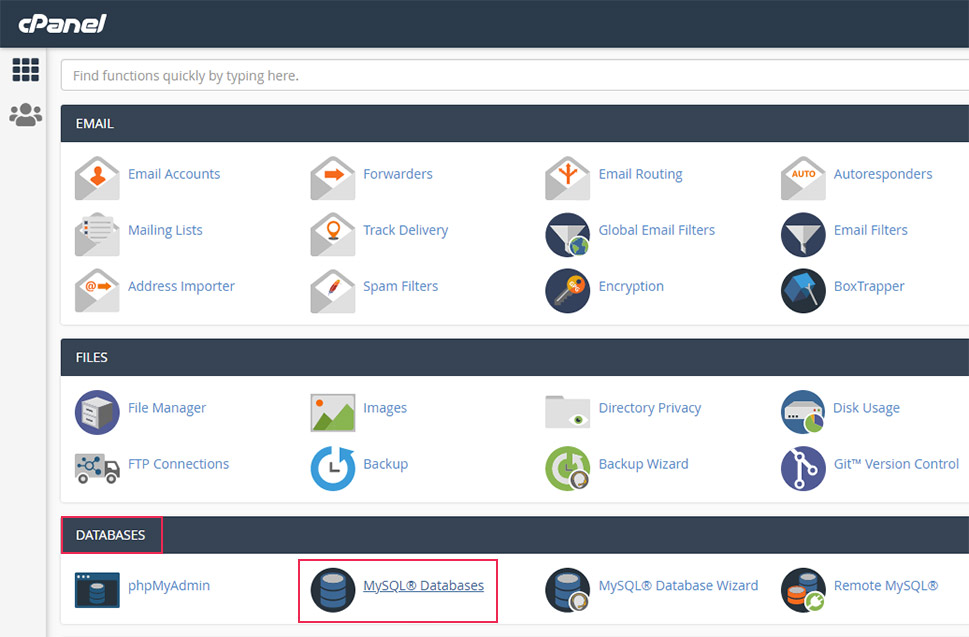969x637 pixels.
Task: Open the Remote MySQL link
Action: coord(886,586)
